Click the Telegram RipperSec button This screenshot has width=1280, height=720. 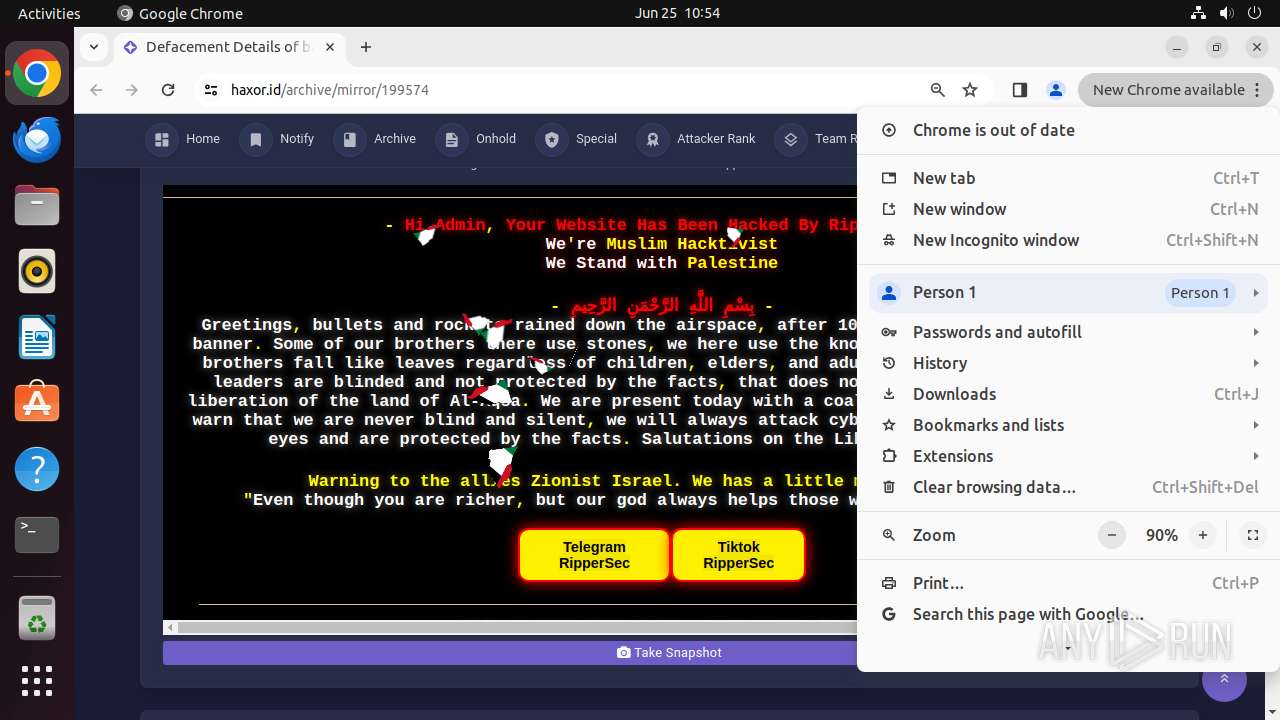click(x=594, y=555)
